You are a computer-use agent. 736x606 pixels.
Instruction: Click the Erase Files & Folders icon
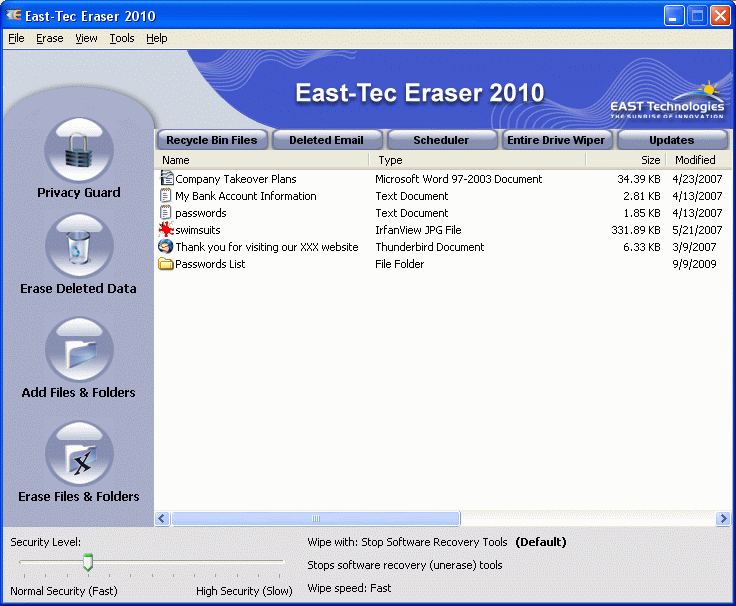[x=79, y=454]
